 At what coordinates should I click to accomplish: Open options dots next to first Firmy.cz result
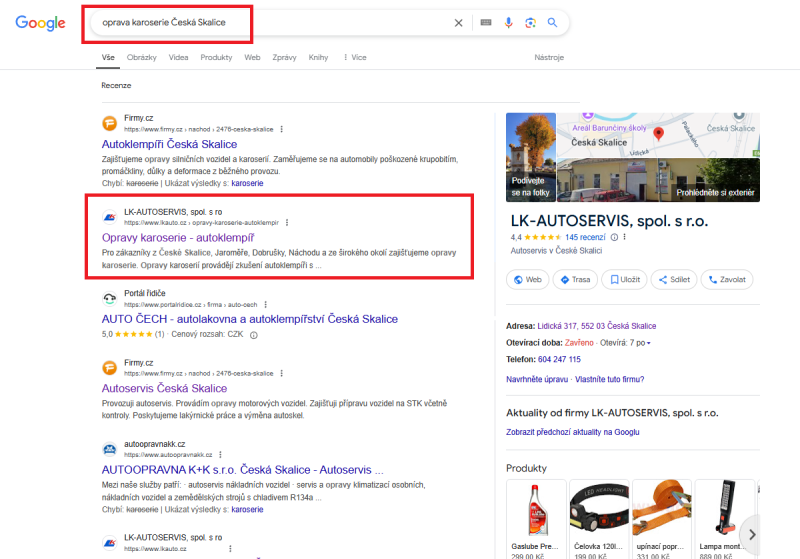[282, 129]
